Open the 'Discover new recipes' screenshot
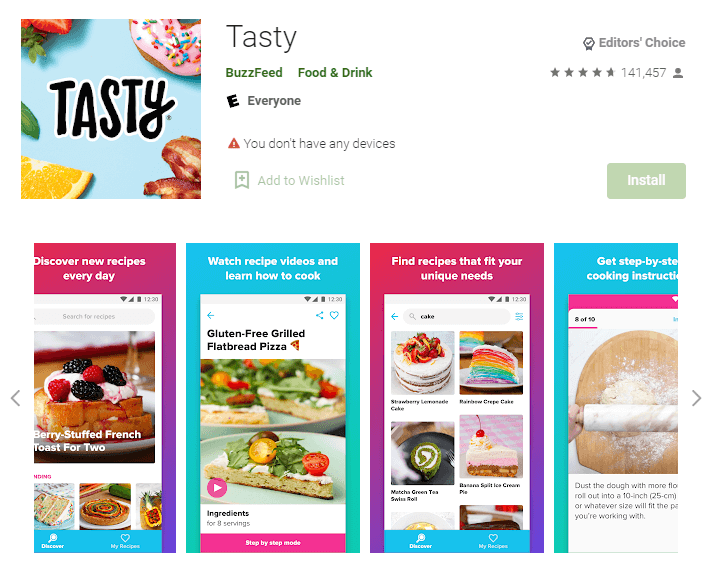This screenshot has width=711, height=569. (105, 398)
